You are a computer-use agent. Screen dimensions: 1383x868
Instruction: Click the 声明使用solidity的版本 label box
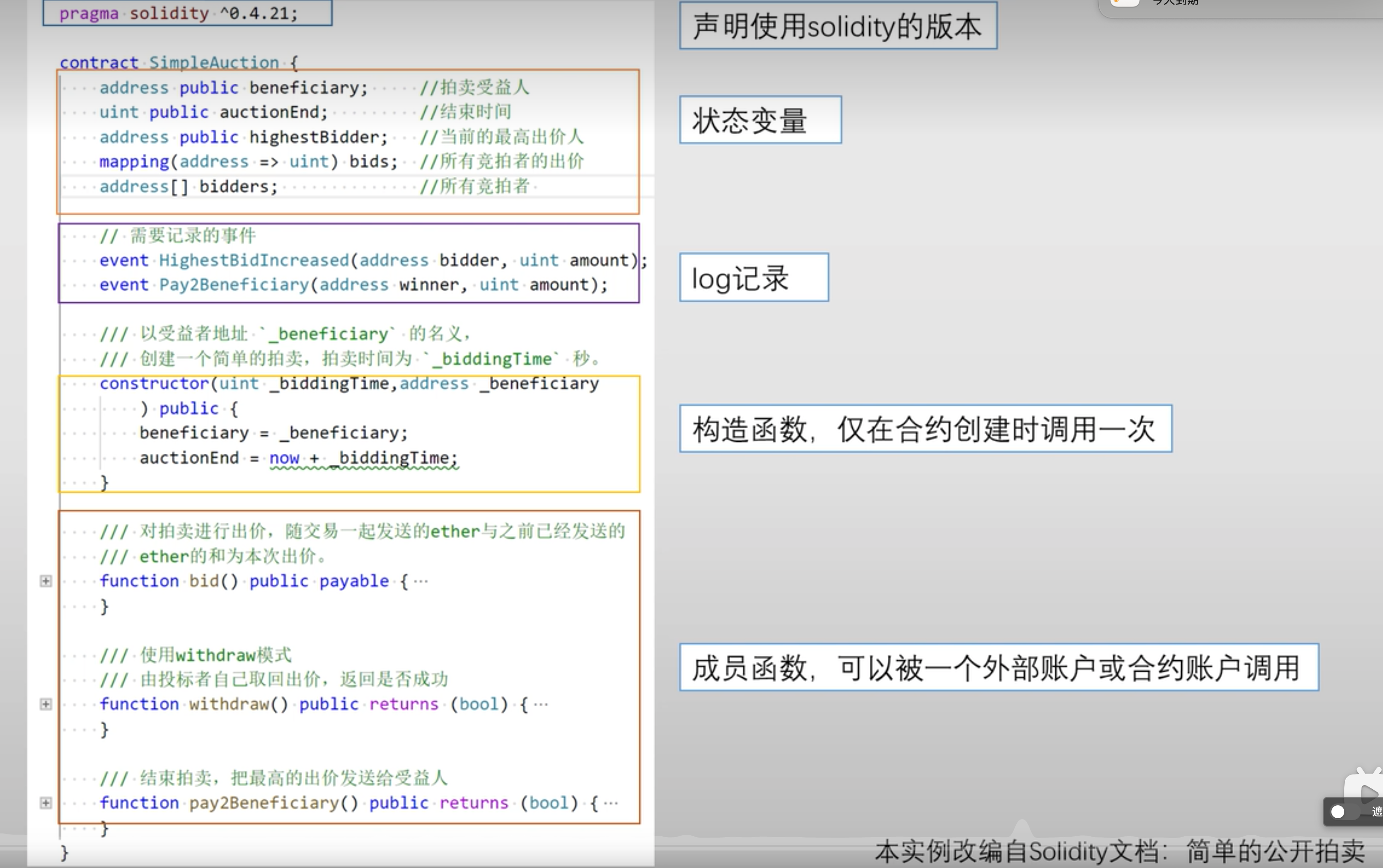tap(838, 26)
